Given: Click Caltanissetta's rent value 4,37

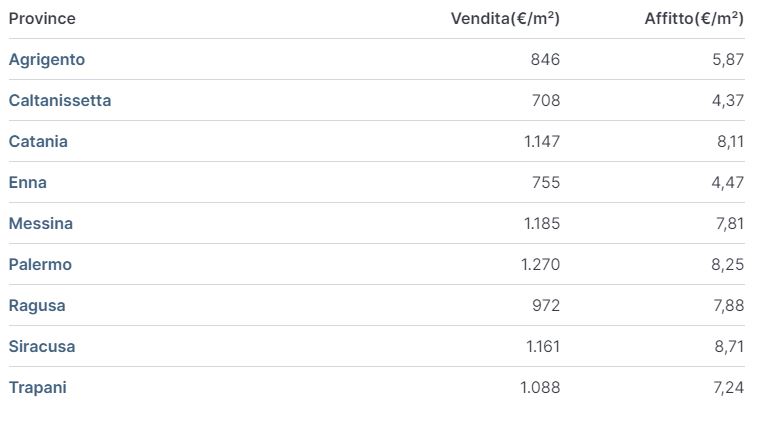Looking at the screenshot, I should coord(728,101).
